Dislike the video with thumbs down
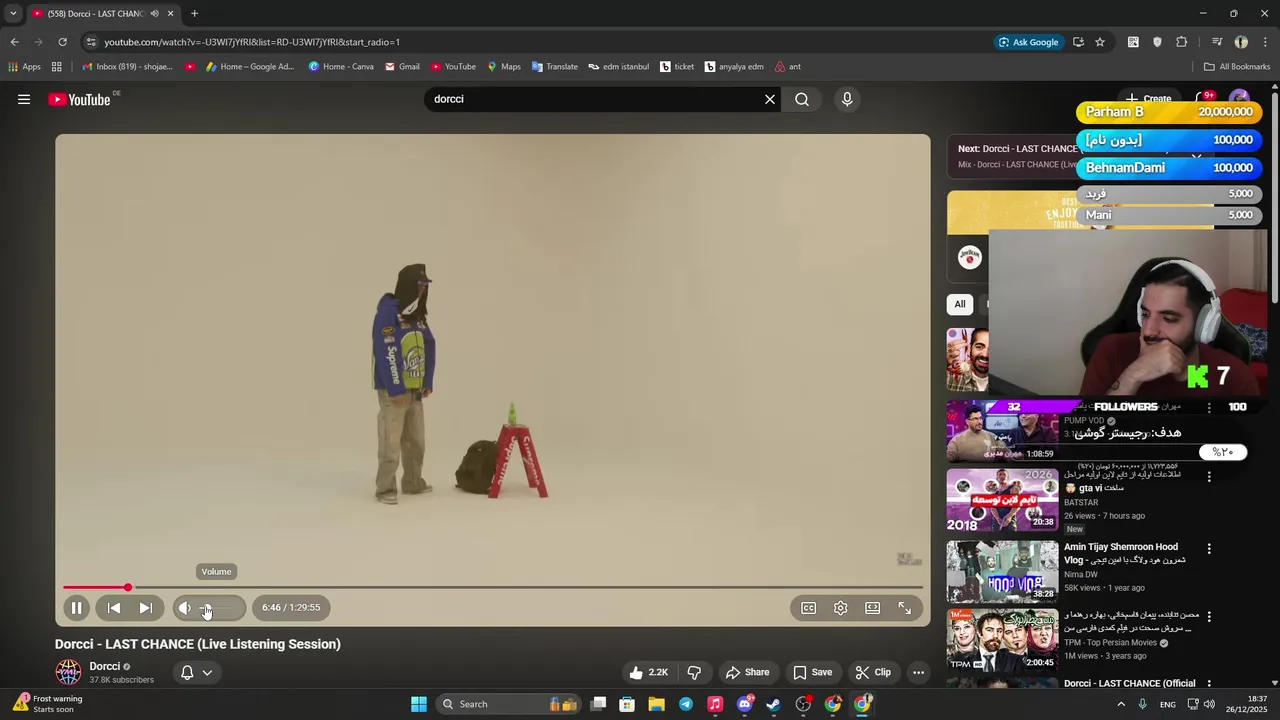 pos(694,672)
